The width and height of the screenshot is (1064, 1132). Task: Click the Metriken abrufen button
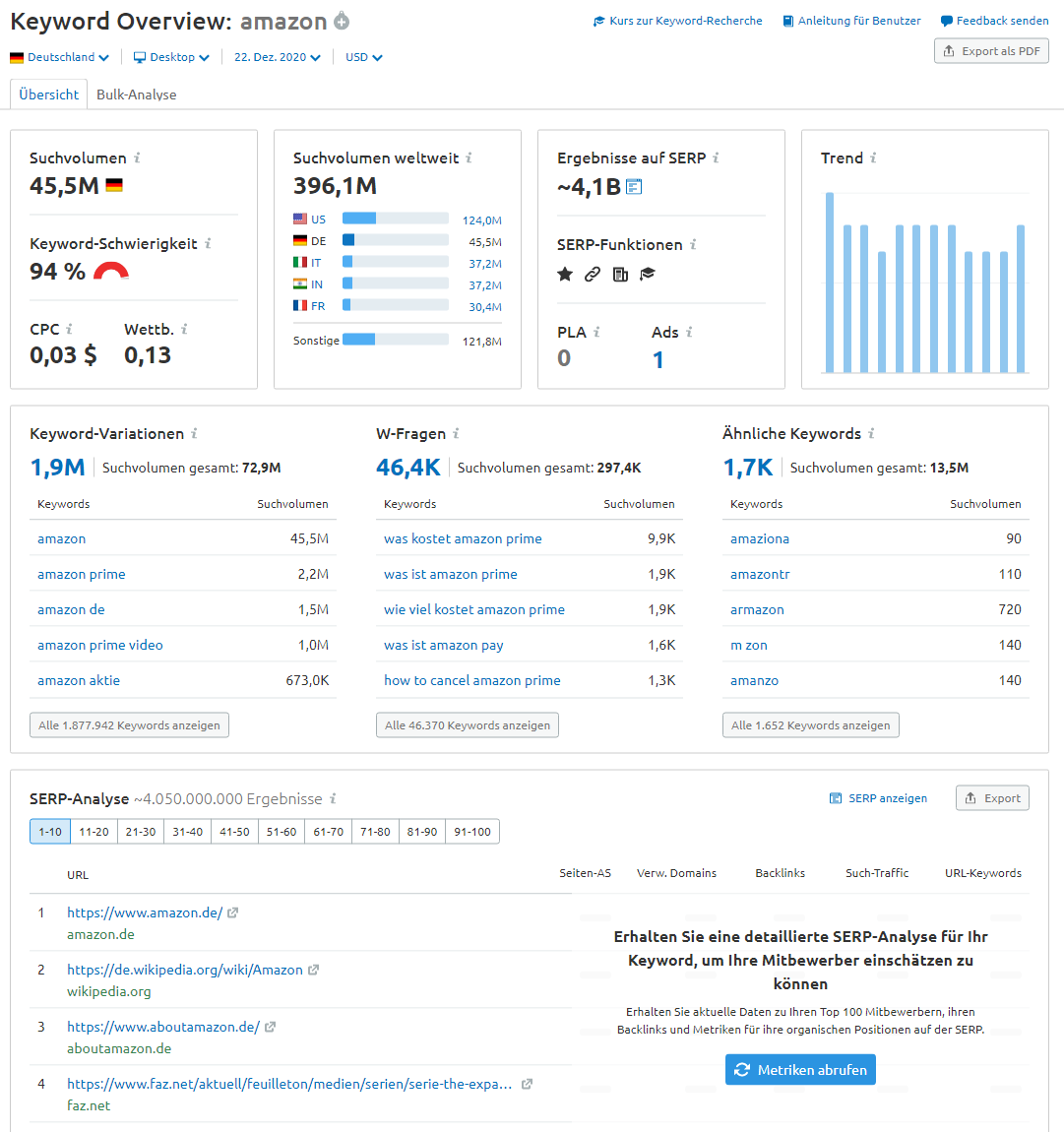tap(800, 1070)
